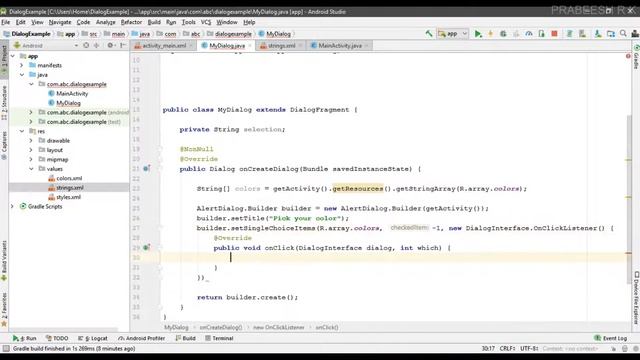640x360 pixels.
Task: Switch to the activity_main.xml tab
Action: [x=164, y=46]
